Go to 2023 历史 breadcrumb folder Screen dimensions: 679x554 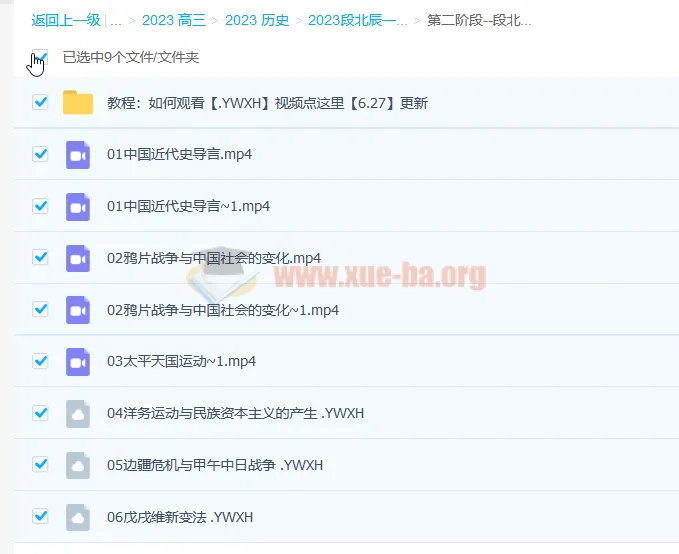coord(257,20)
